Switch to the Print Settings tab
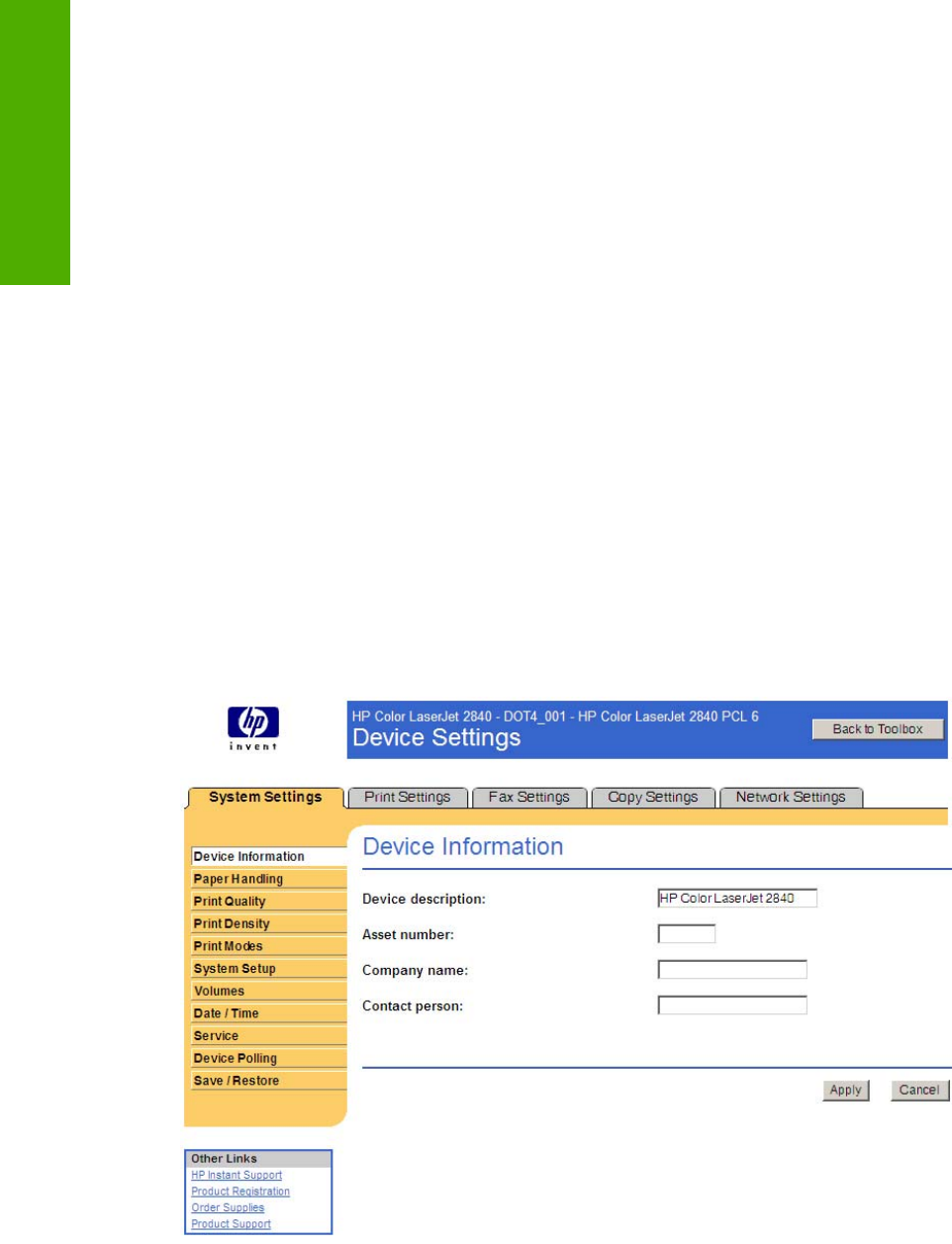The image size is (952, 1244). click(408, 798)
